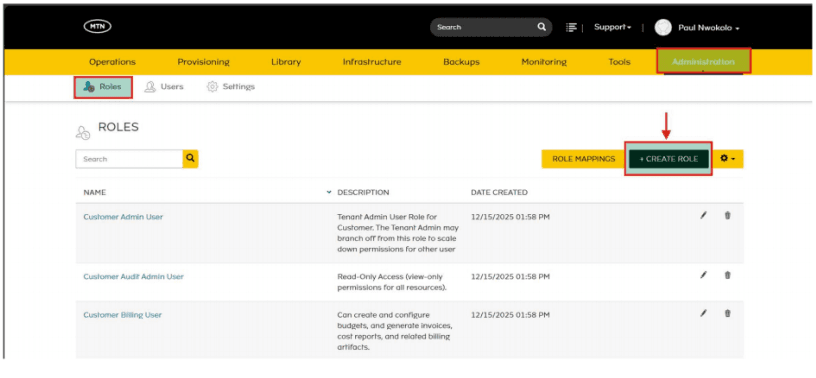816x378 pixels.
Task: Click the MTN logo
Action: pyautogui.click(x=97, y=27)
